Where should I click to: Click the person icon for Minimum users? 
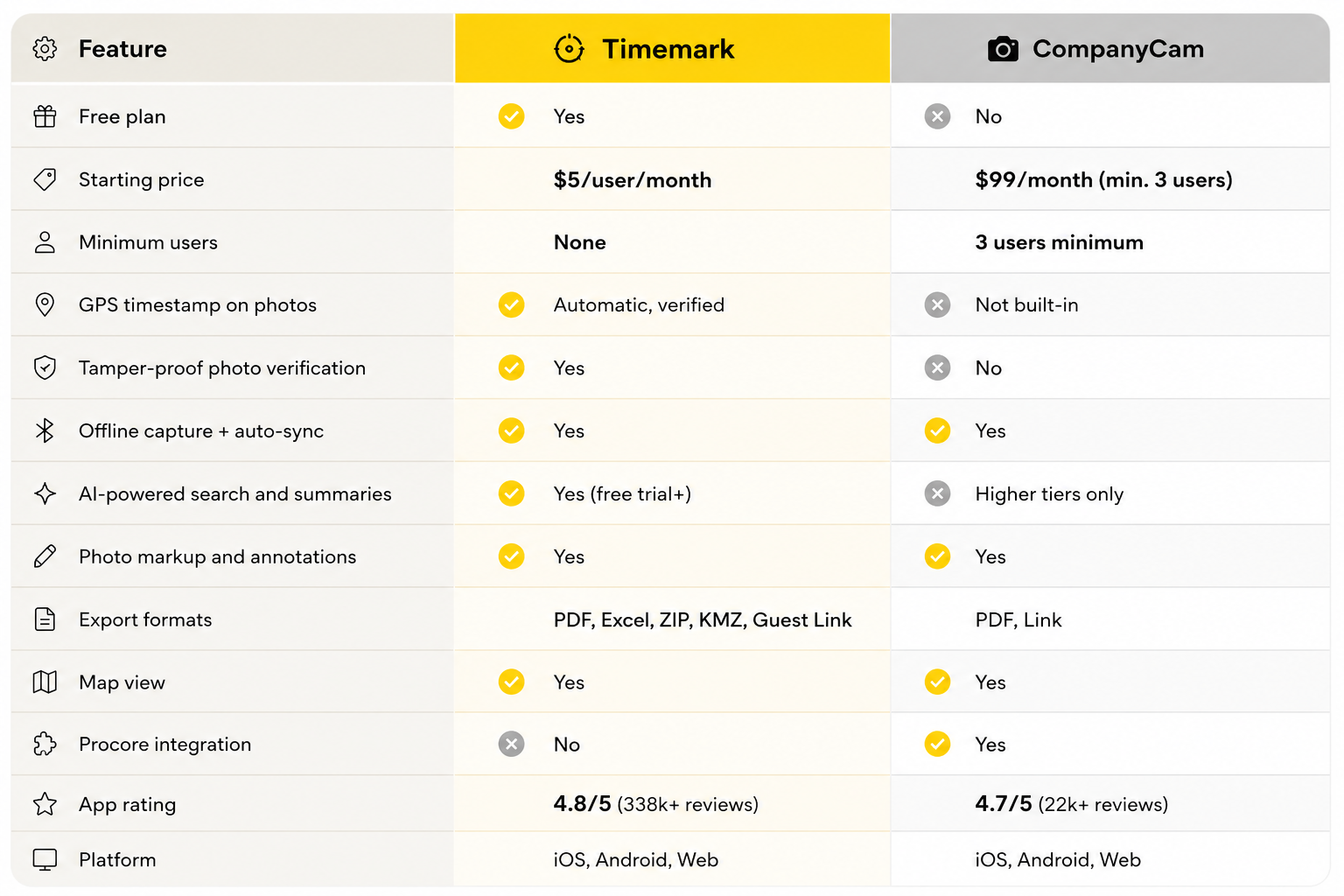click(45, 242)
